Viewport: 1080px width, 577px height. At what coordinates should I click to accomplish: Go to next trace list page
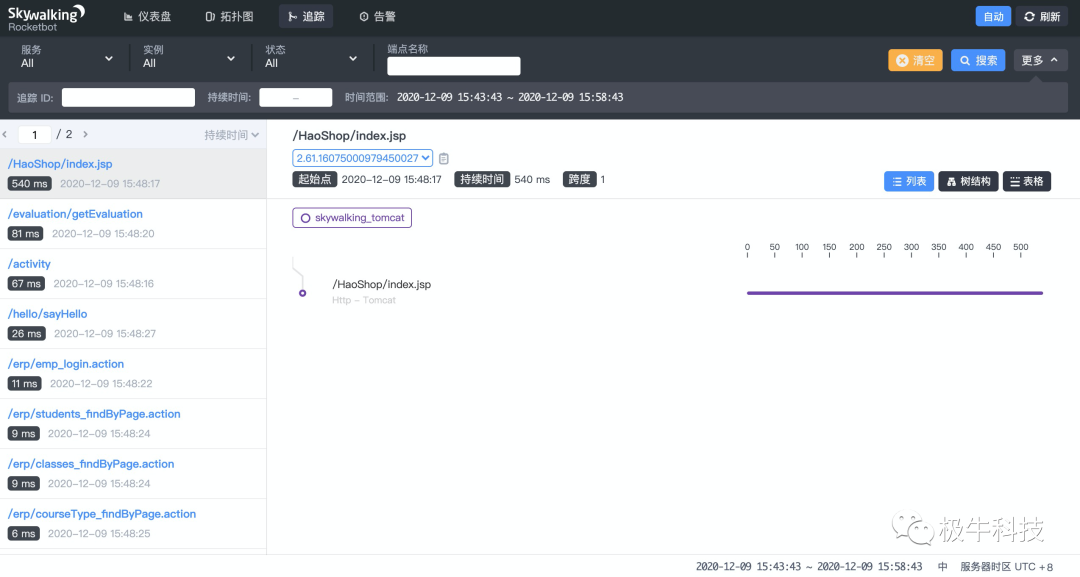point(85,134)
